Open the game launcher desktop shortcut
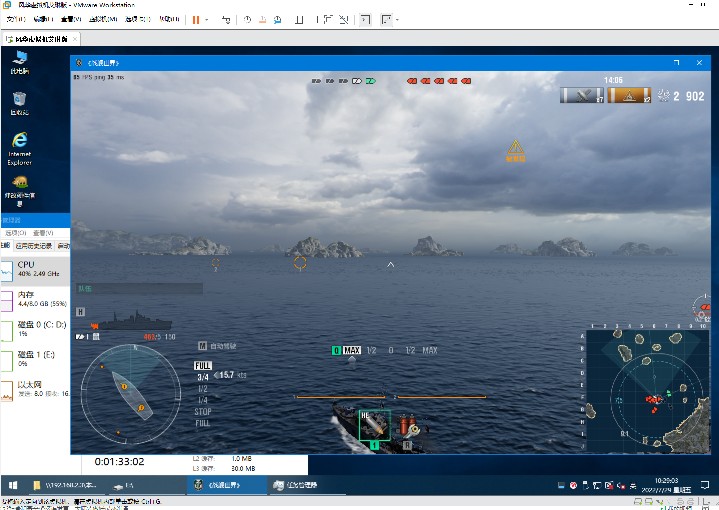Image resolution: width=719 pixels, height=510 pixels. coord(19,191)
